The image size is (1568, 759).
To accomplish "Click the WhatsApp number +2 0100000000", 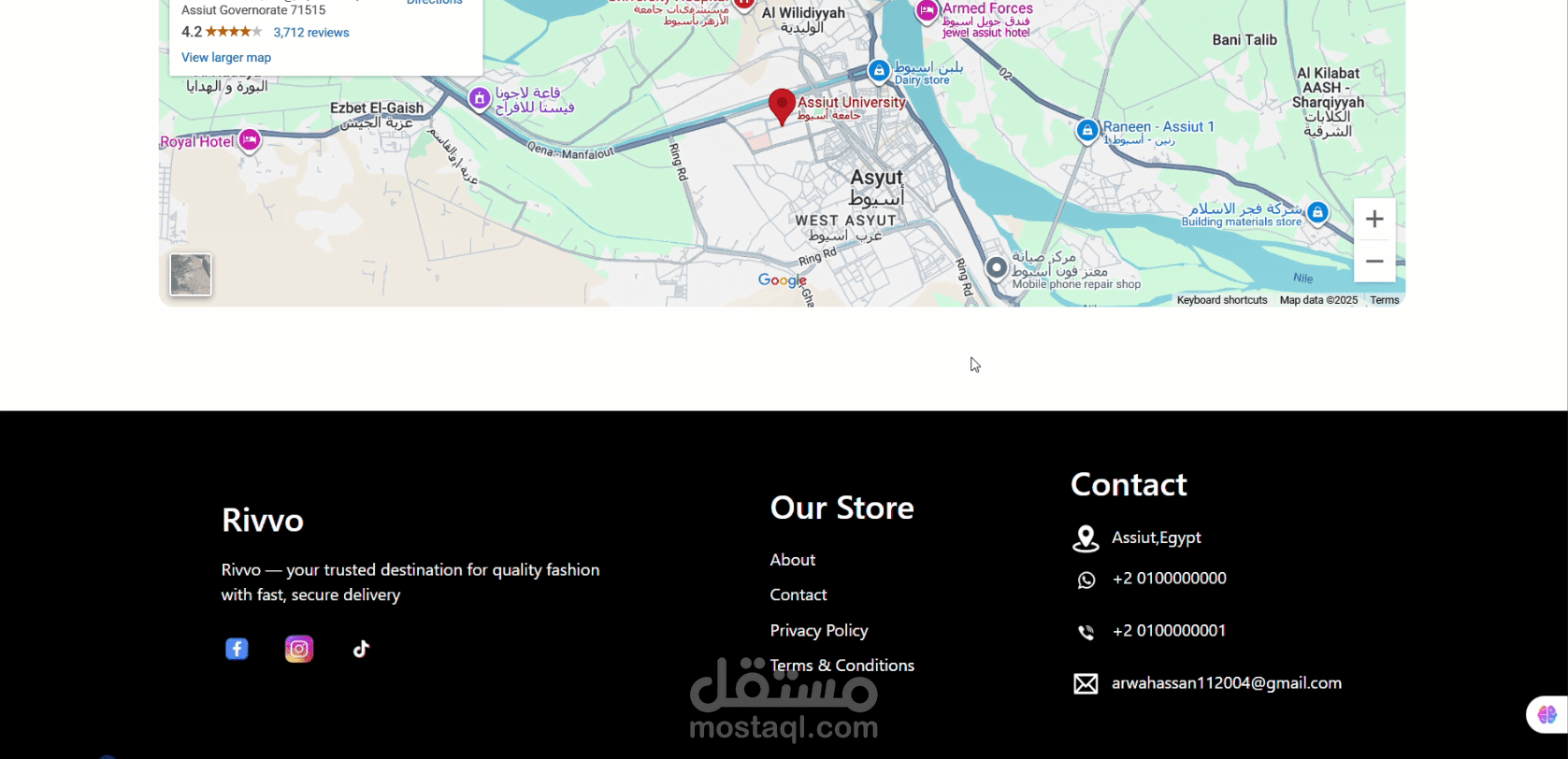I will click(x=1170, y=579).
